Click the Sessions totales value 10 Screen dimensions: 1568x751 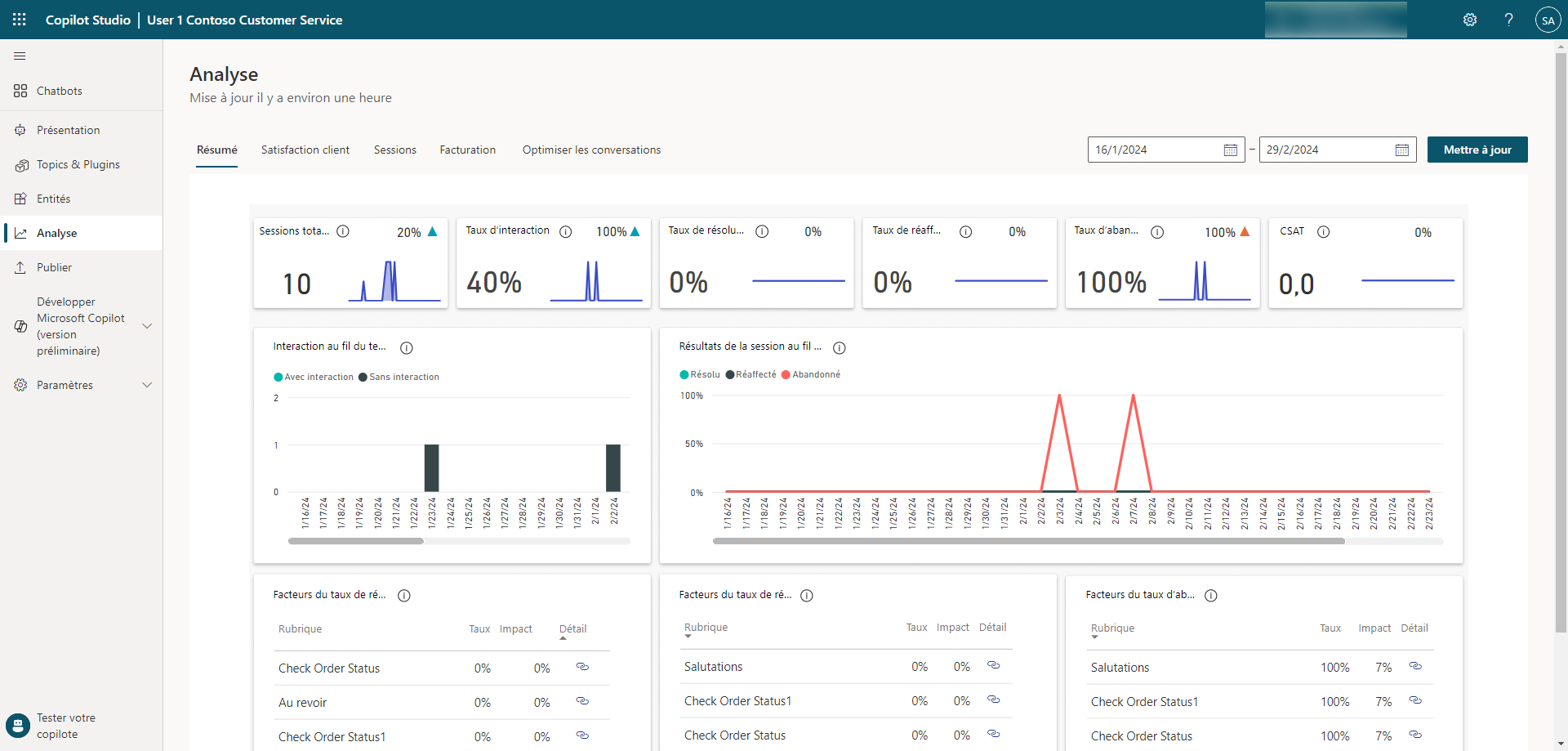(297, 284)
